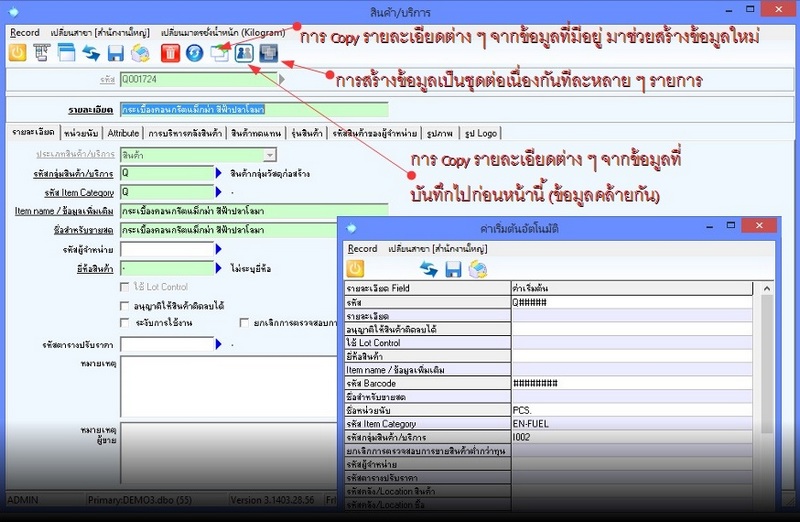Viewport: 800px width, 522px height.
Task: Click the blue swap arrows icon in the dialog toolbar
Action: pyautogui.click(x=429, y=269)
